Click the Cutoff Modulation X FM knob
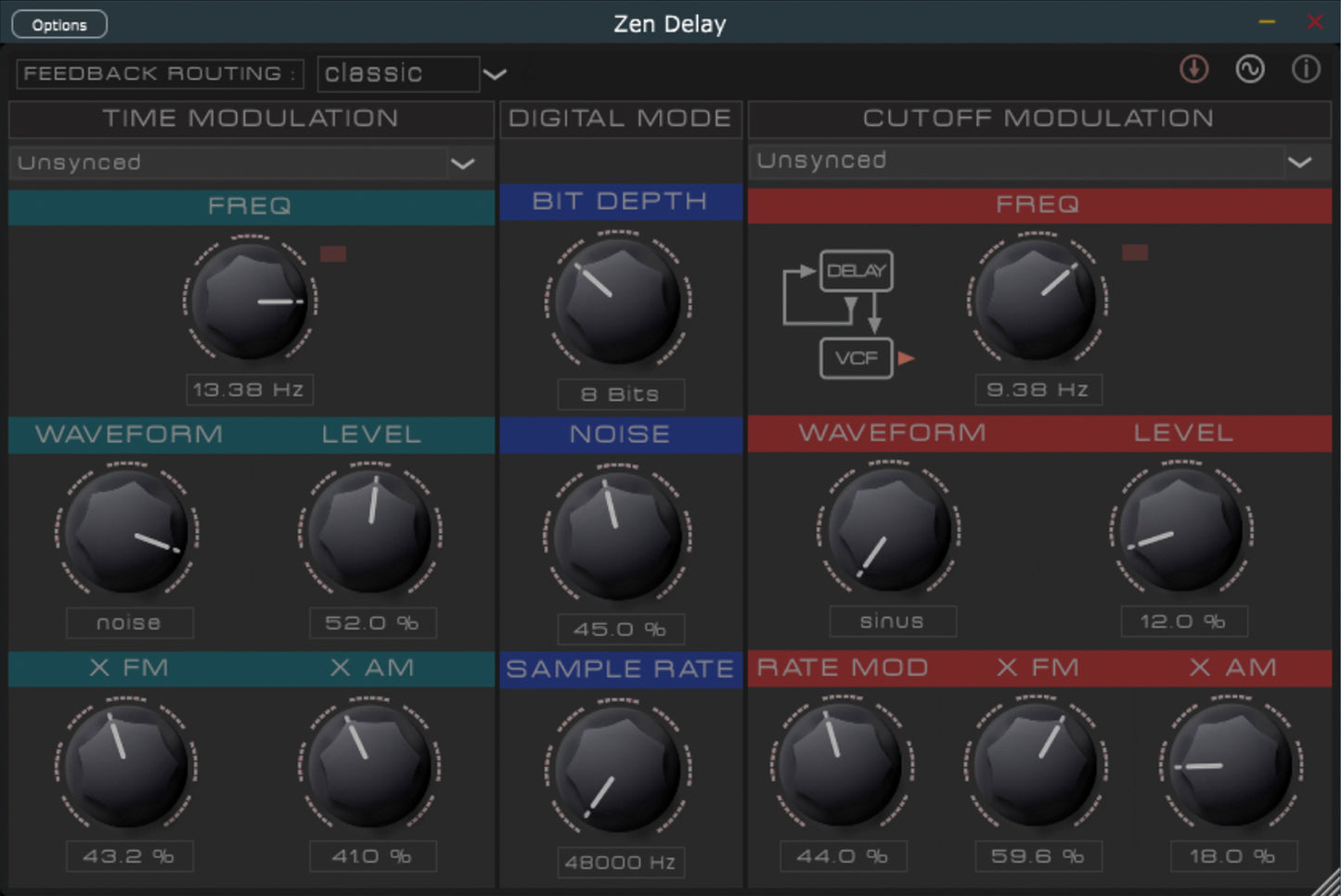The width and height of the screenshot is (1341, 896). point(1037,765)
